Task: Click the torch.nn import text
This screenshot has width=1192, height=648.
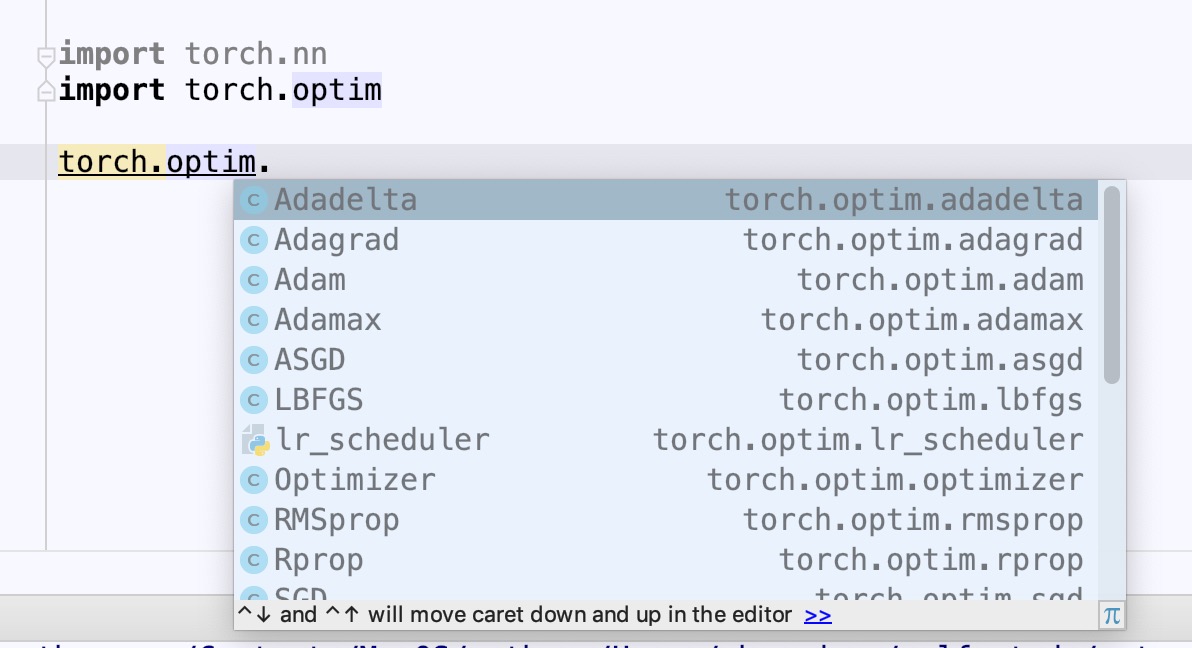Action: coord(256,53)
